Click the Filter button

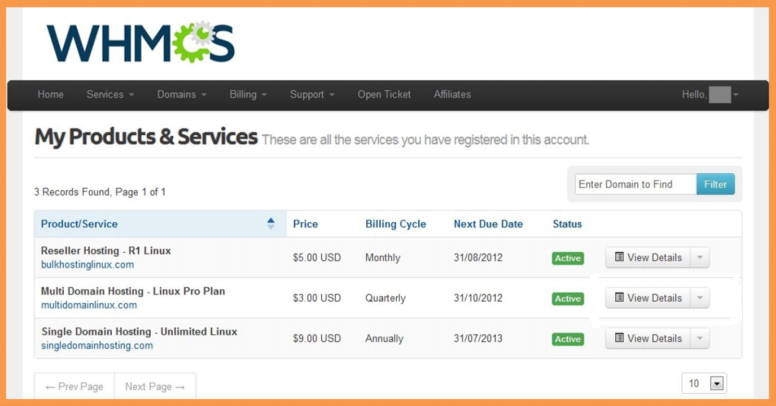pos(715,184)
